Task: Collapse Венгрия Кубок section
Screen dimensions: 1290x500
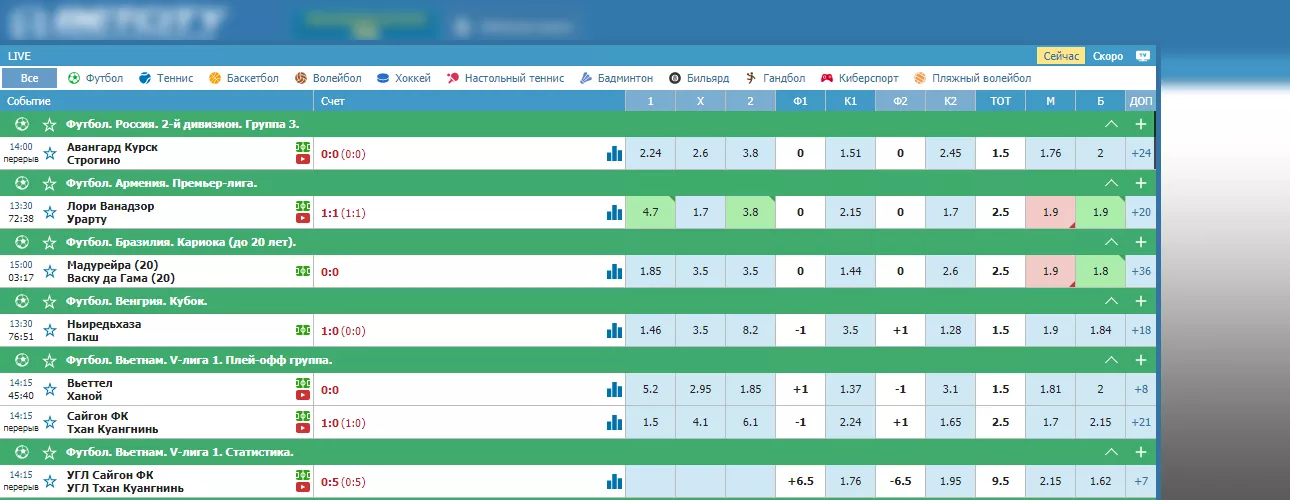Action: 1110,302
